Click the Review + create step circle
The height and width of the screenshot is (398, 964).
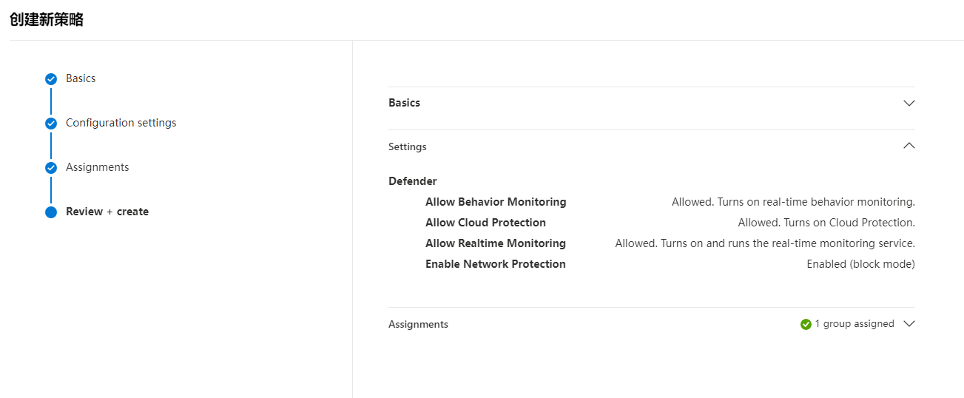[51, 212]
